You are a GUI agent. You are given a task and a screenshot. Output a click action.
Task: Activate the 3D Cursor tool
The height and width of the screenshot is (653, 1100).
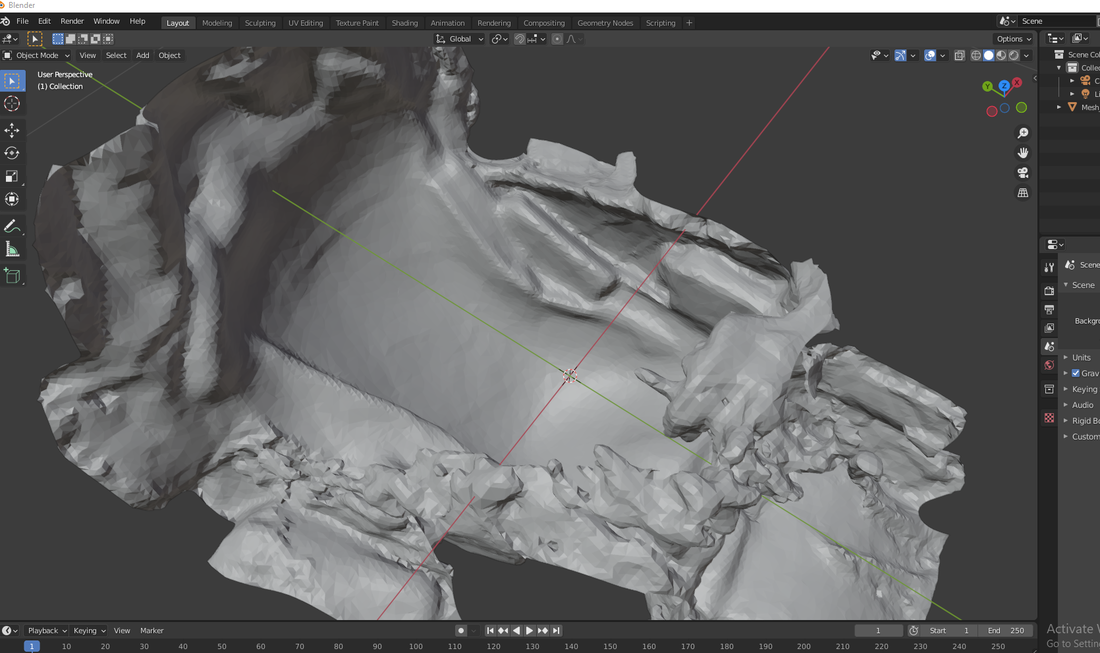click(x=12, y=104)
